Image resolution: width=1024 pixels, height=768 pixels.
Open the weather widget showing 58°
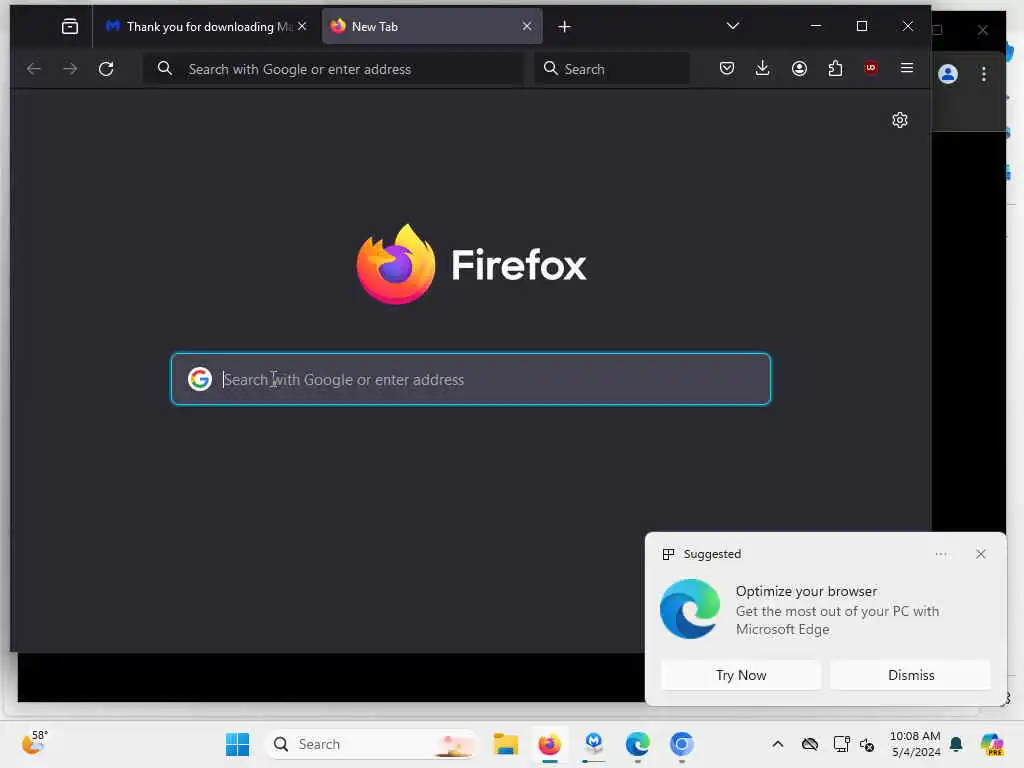[34, 743]
